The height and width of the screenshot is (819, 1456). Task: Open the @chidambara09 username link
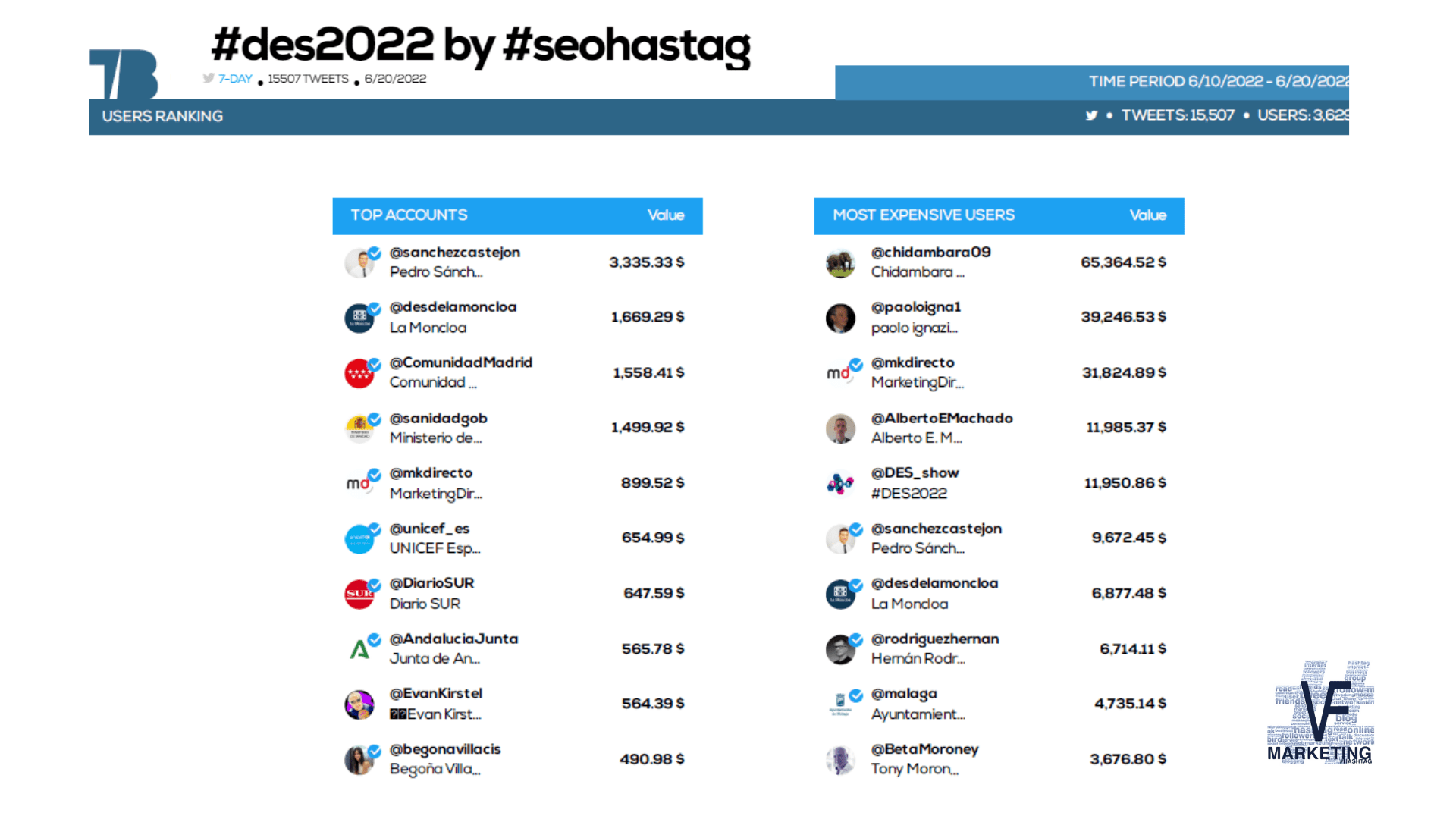click(930, 252)
